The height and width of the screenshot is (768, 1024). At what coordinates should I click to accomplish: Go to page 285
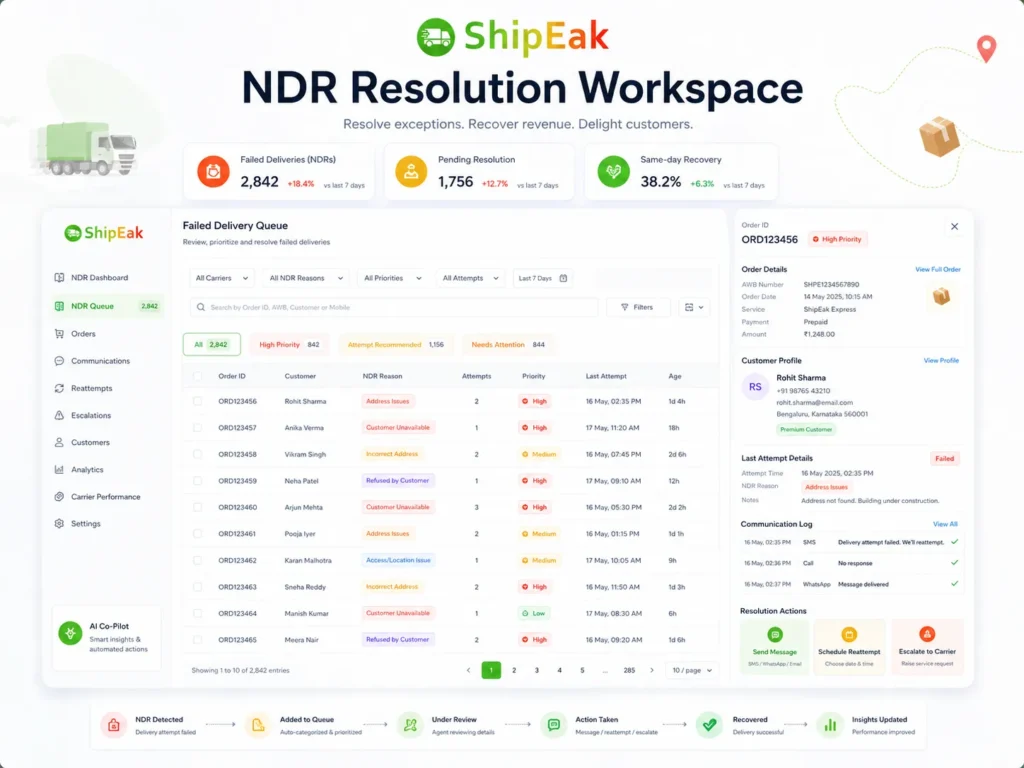point(629,671)
